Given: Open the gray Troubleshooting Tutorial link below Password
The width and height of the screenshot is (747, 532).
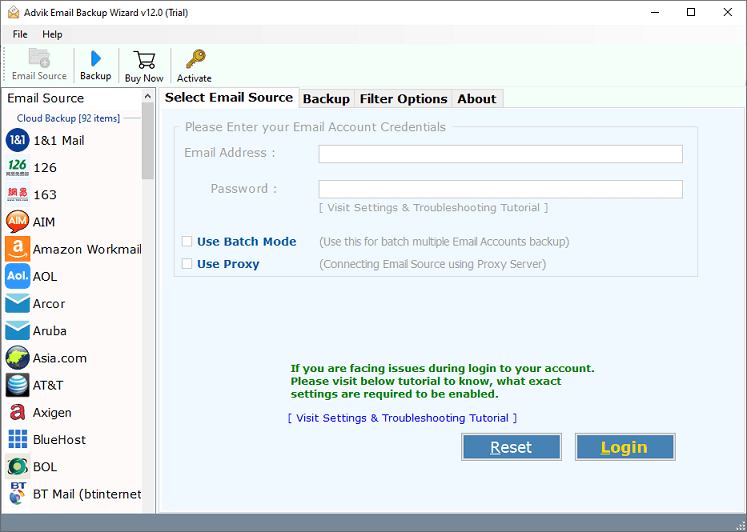Looking at the screenshot, I should click(x=434, y=208).
